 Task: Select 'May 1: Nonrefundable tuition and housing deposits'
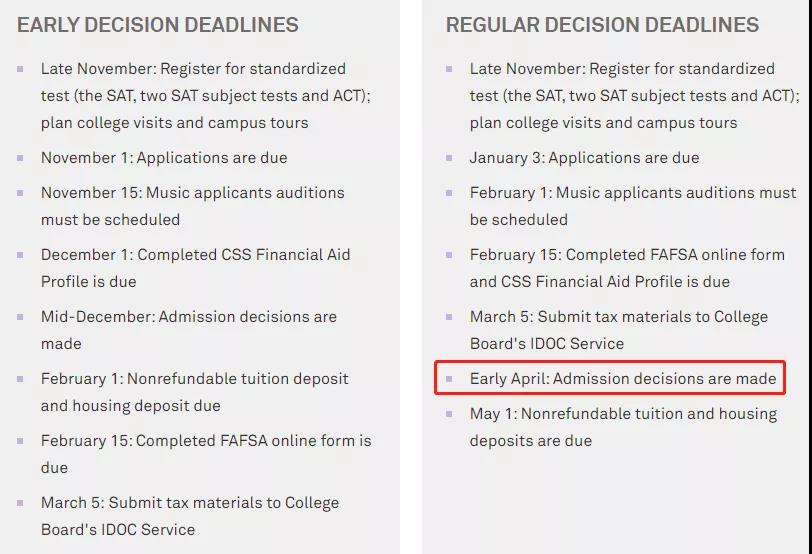coord(623,427)
